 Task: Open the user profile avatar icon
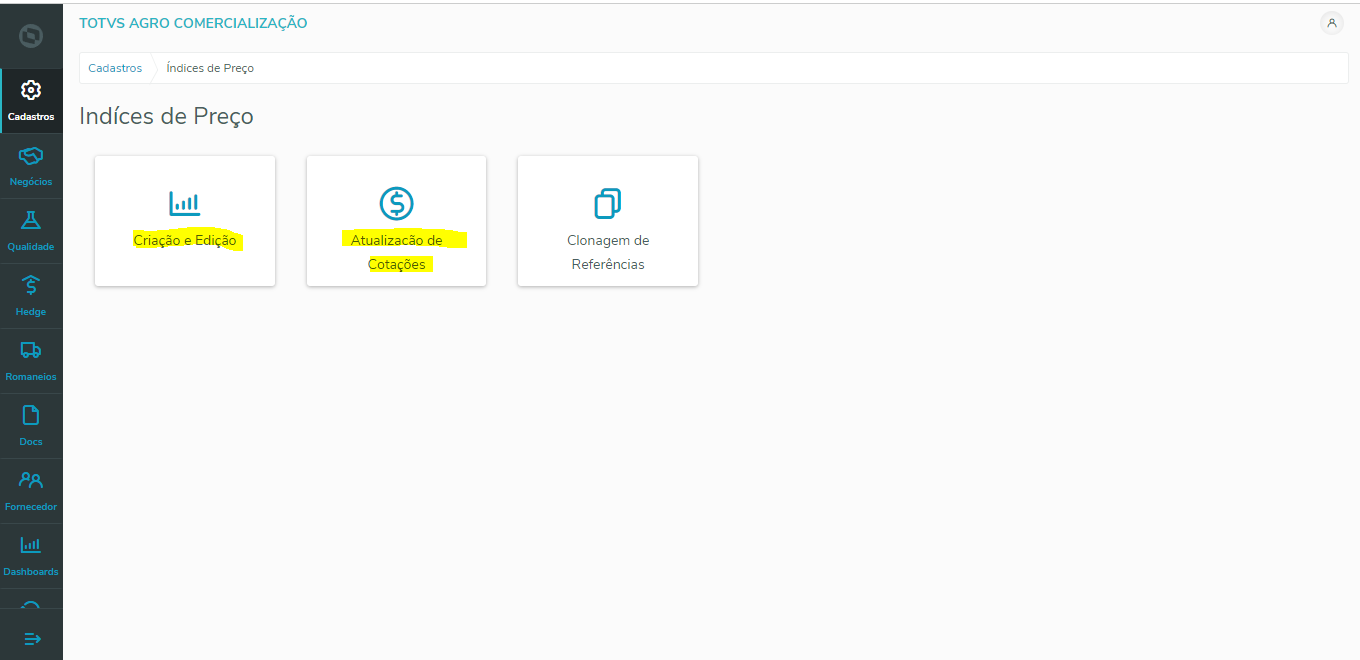(1332, 23)
